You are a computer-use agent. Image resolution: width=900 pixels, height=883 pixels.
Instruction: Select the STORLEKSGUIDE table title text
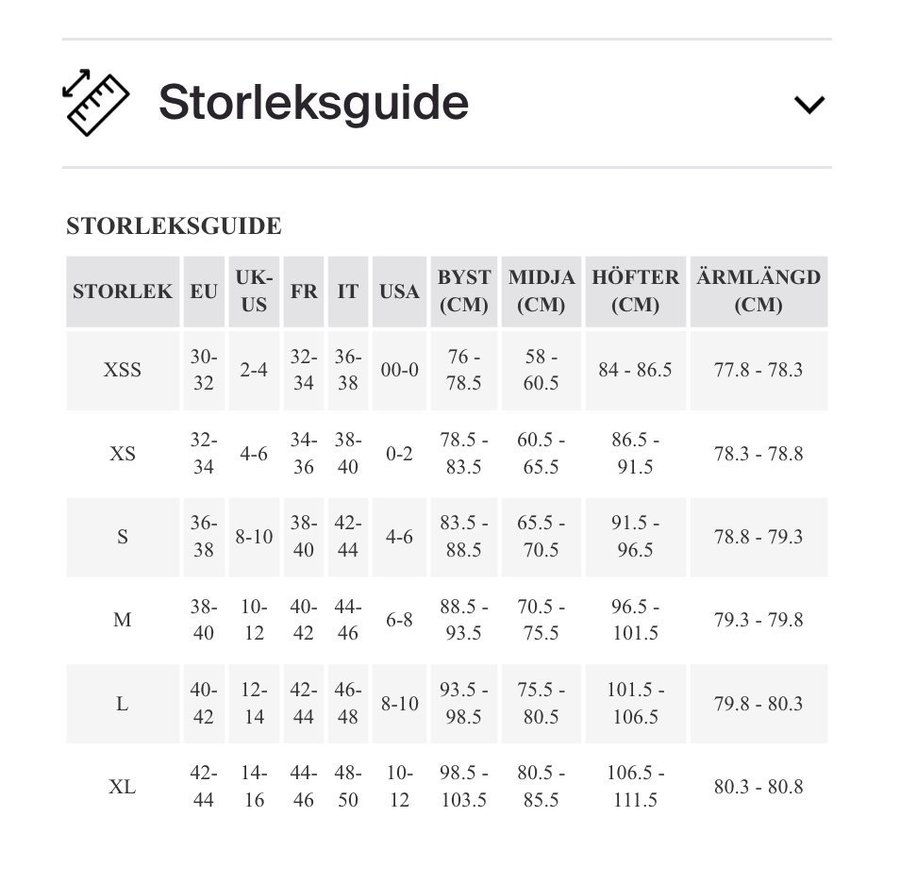pos(174,226)
